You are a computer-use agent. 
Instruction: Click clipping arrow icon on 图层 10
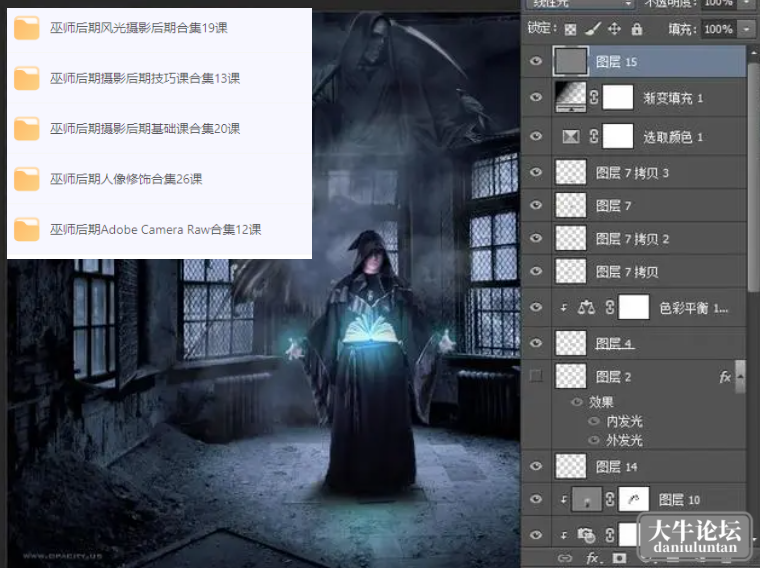pos(564,499)
